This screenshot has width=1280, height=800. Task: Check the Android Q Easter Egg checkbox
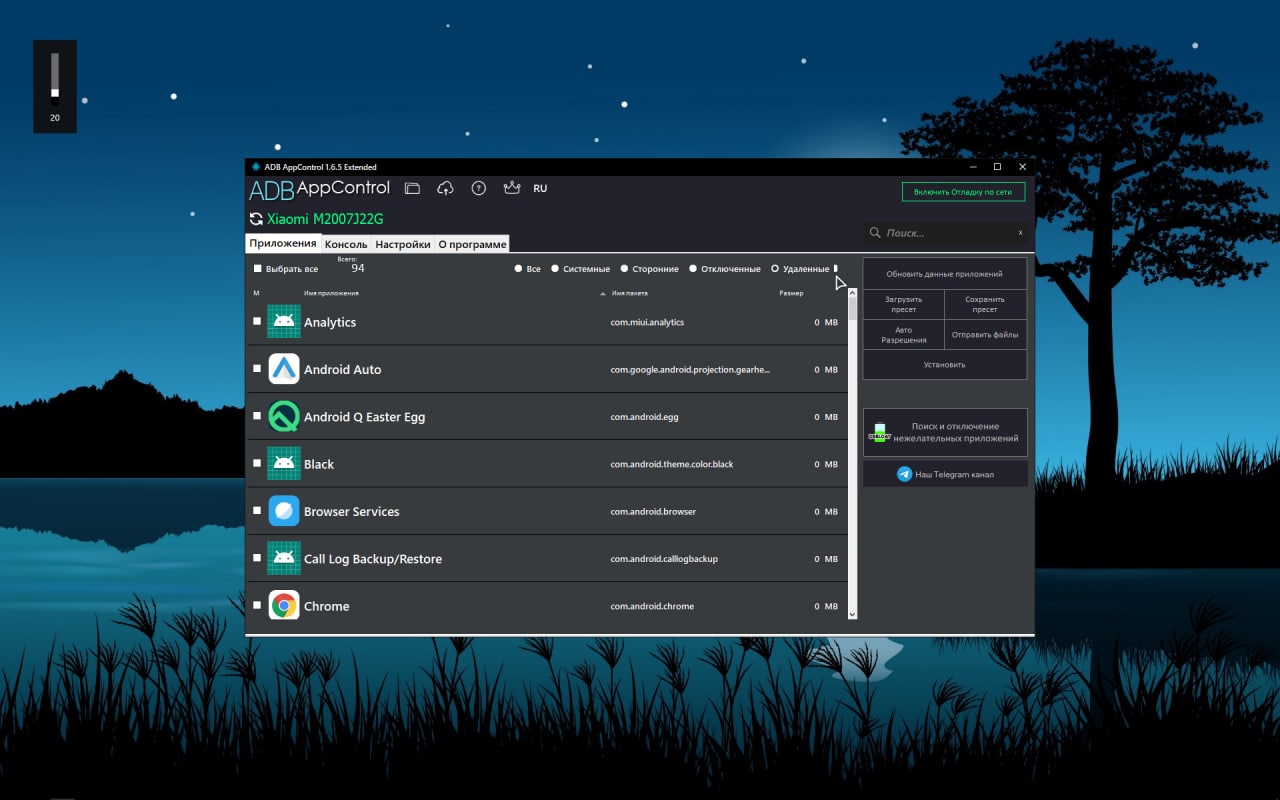point(257,417)
